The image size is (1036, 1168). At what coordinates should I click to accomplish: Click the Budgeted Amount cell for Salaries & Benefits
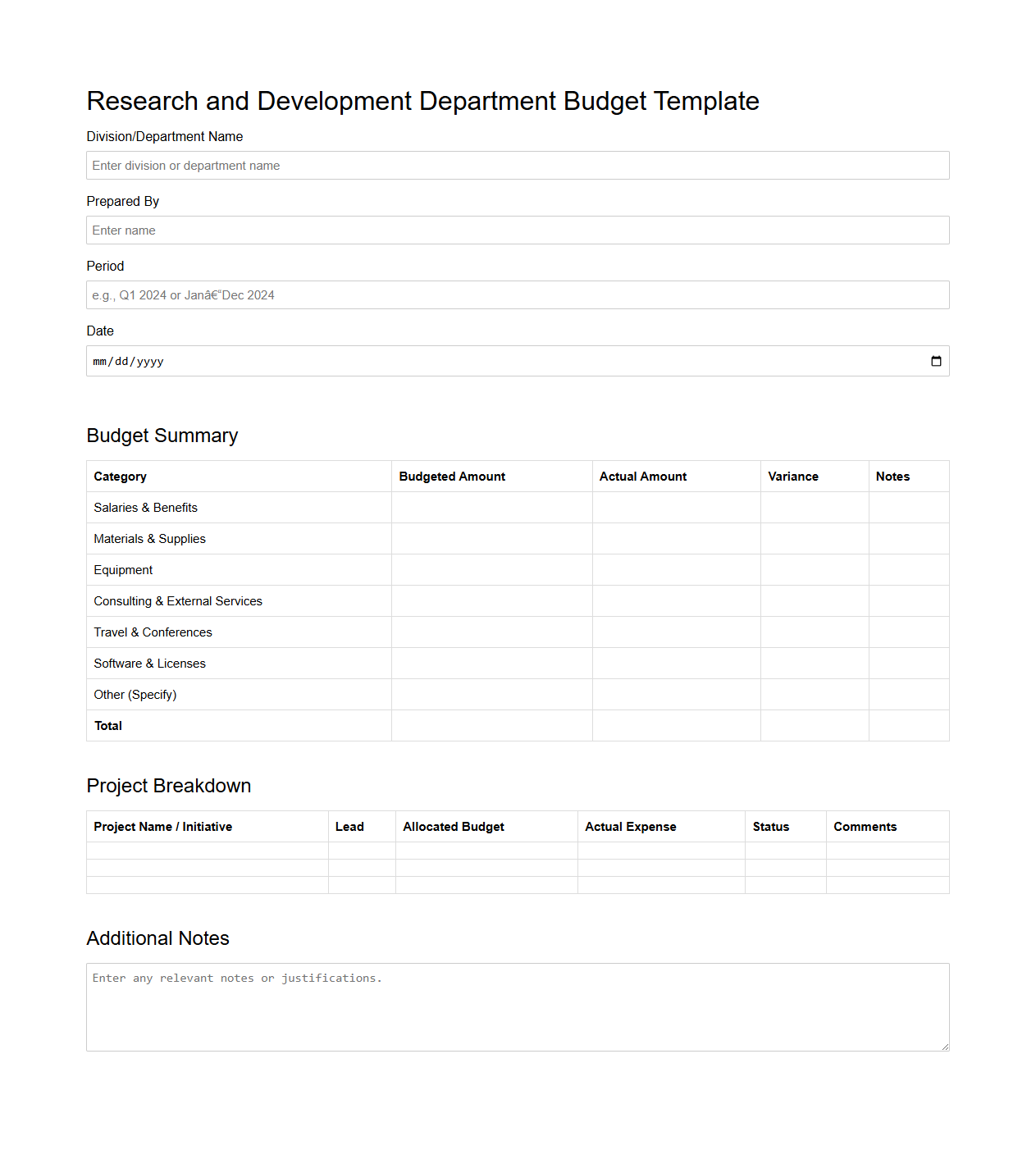[491, 507]
